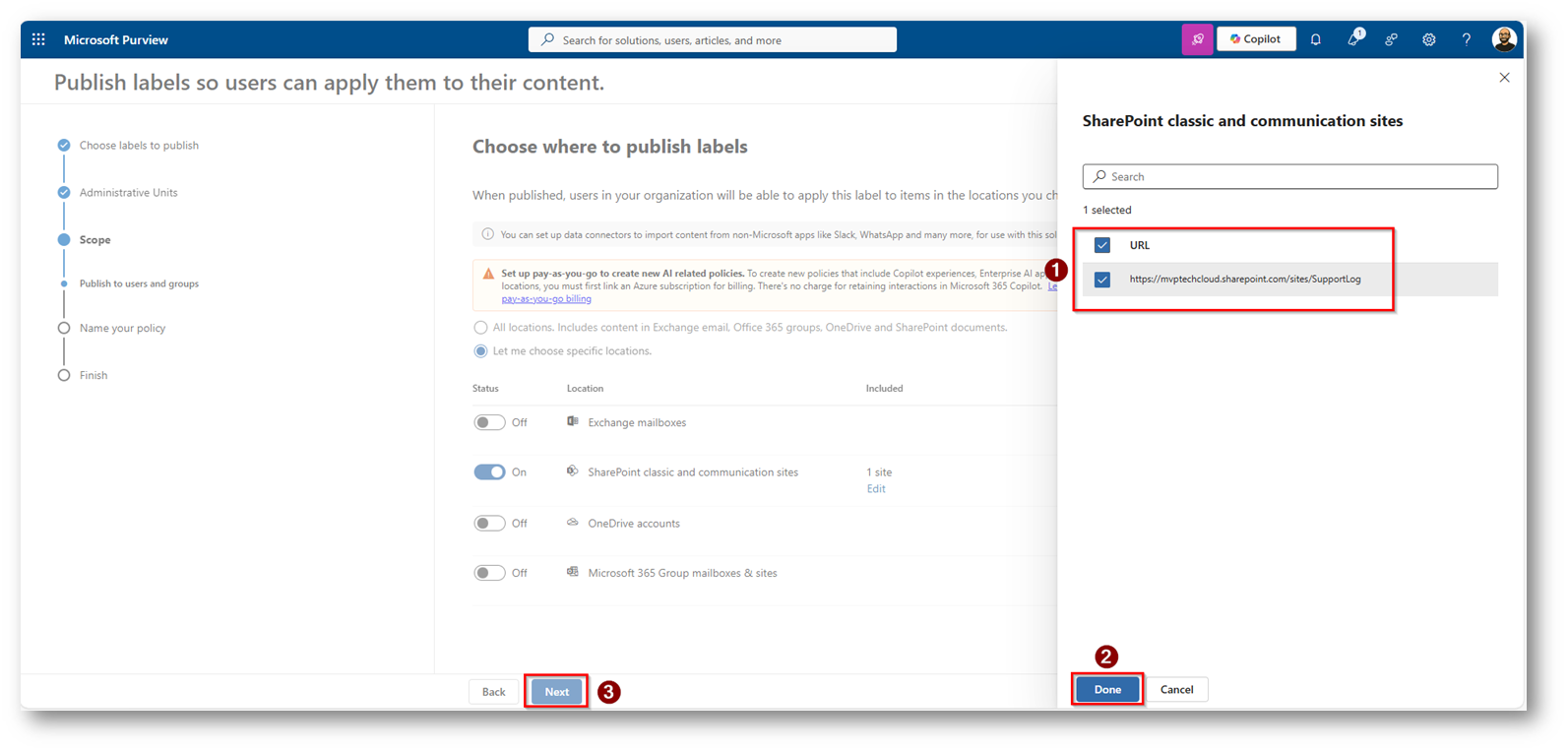Screen dimensions: 1568x752
Task: Open the what's new megaphone icon
Action: (1354, 38)
